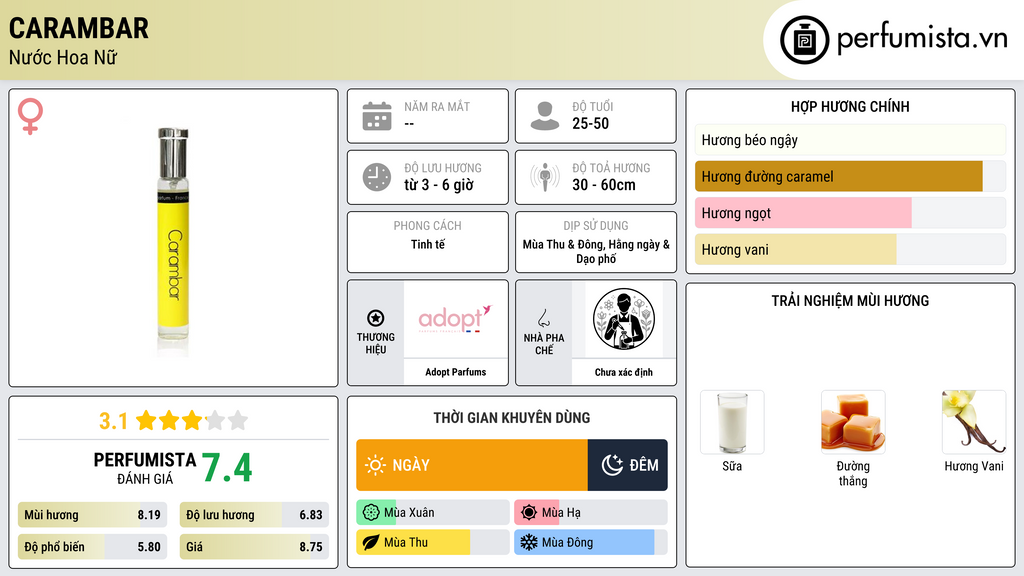1024x576 pixels.
Task: Click the sun icon in Ngày bar
Action: point(375,465)
